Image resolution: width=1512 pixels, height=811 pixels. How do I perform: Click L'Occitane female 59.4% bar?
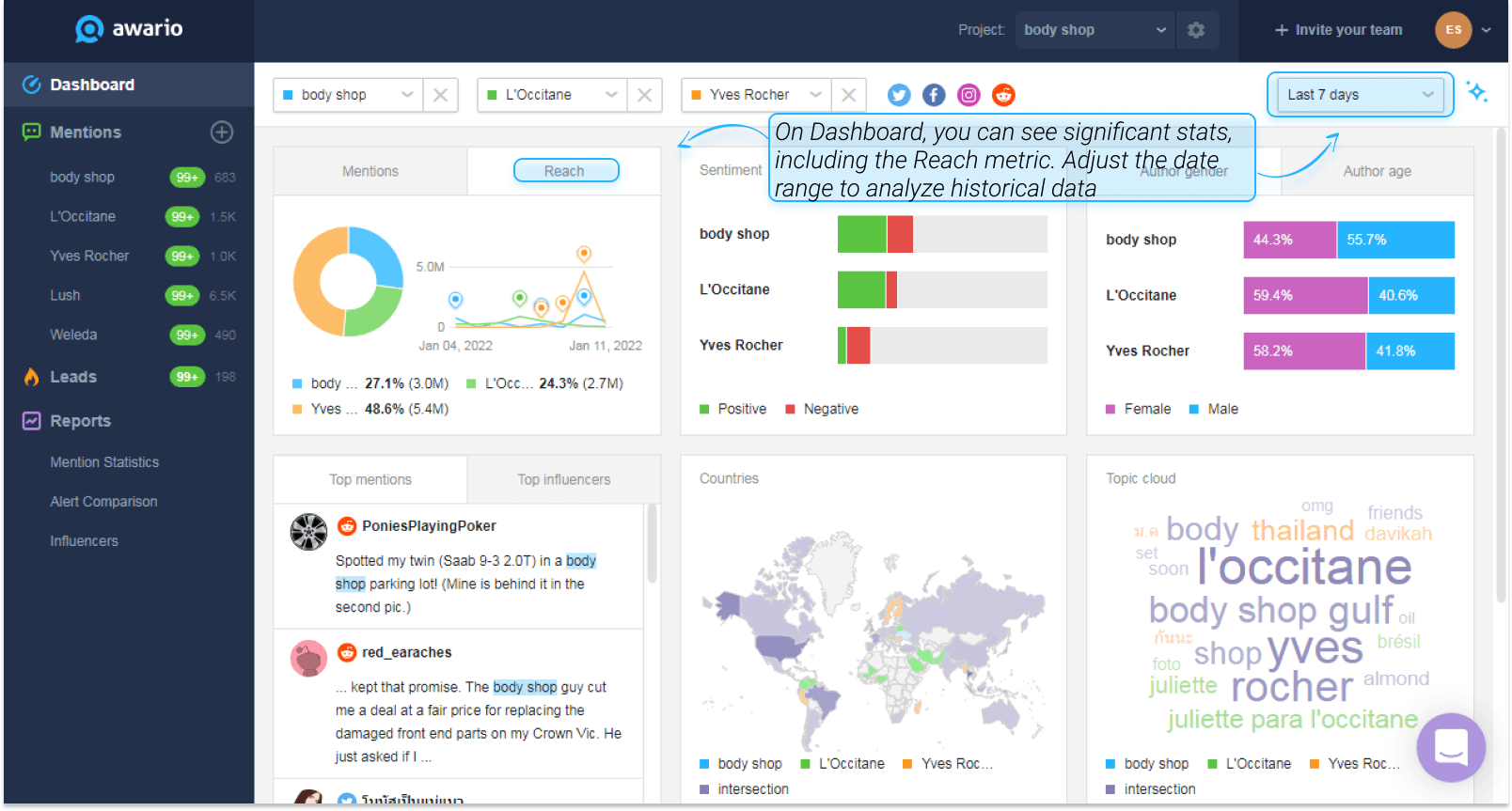(x=1305, y=295)
